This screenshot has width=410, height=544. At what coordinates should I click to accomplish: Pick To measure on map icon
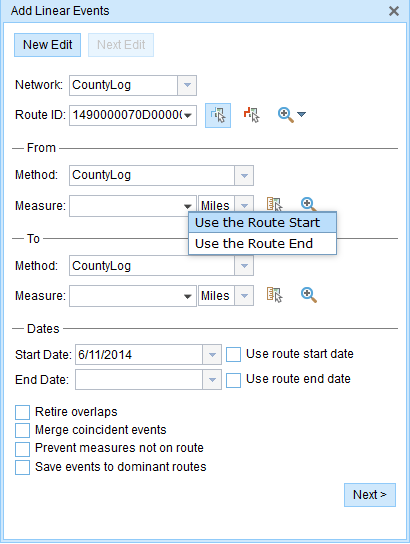click(x=274, y=295)
